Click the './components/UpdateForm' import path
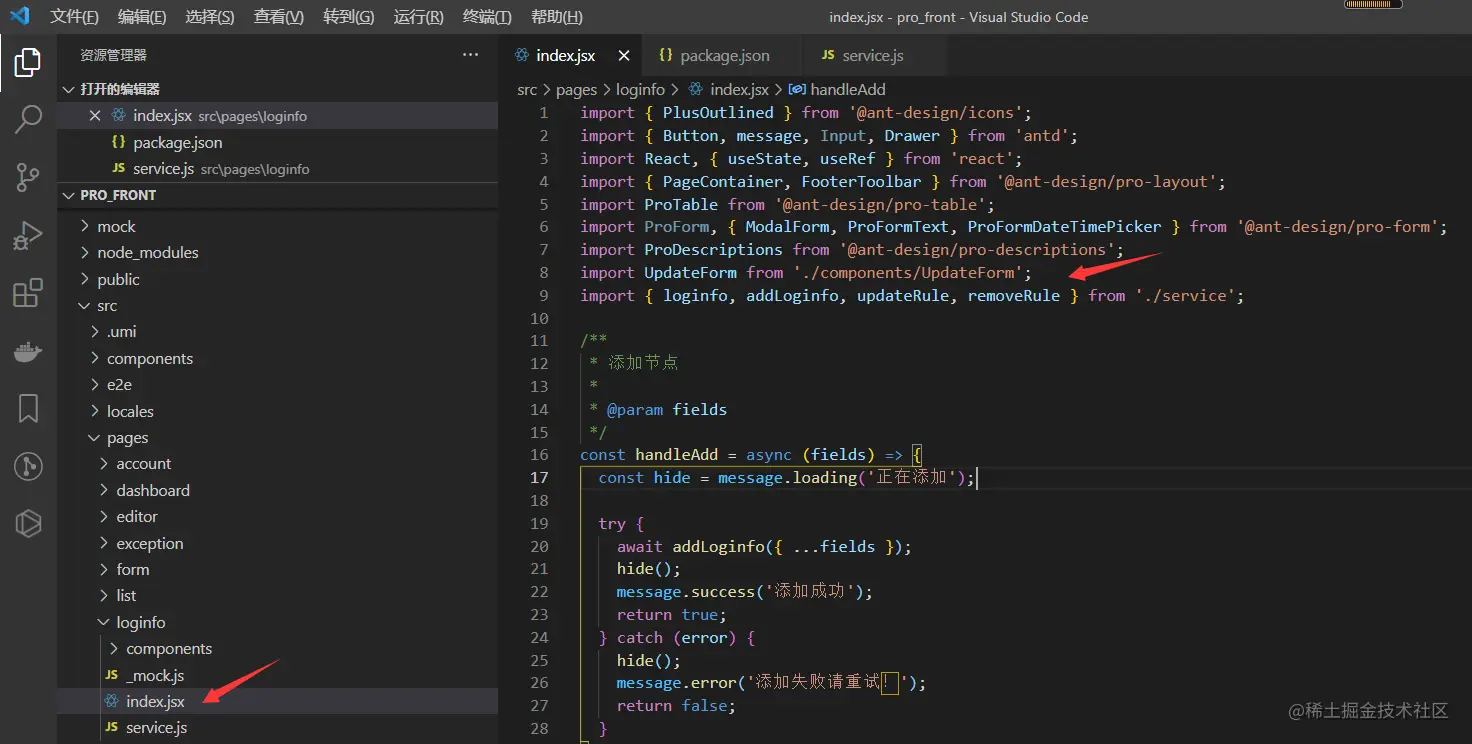 point(907,272)
